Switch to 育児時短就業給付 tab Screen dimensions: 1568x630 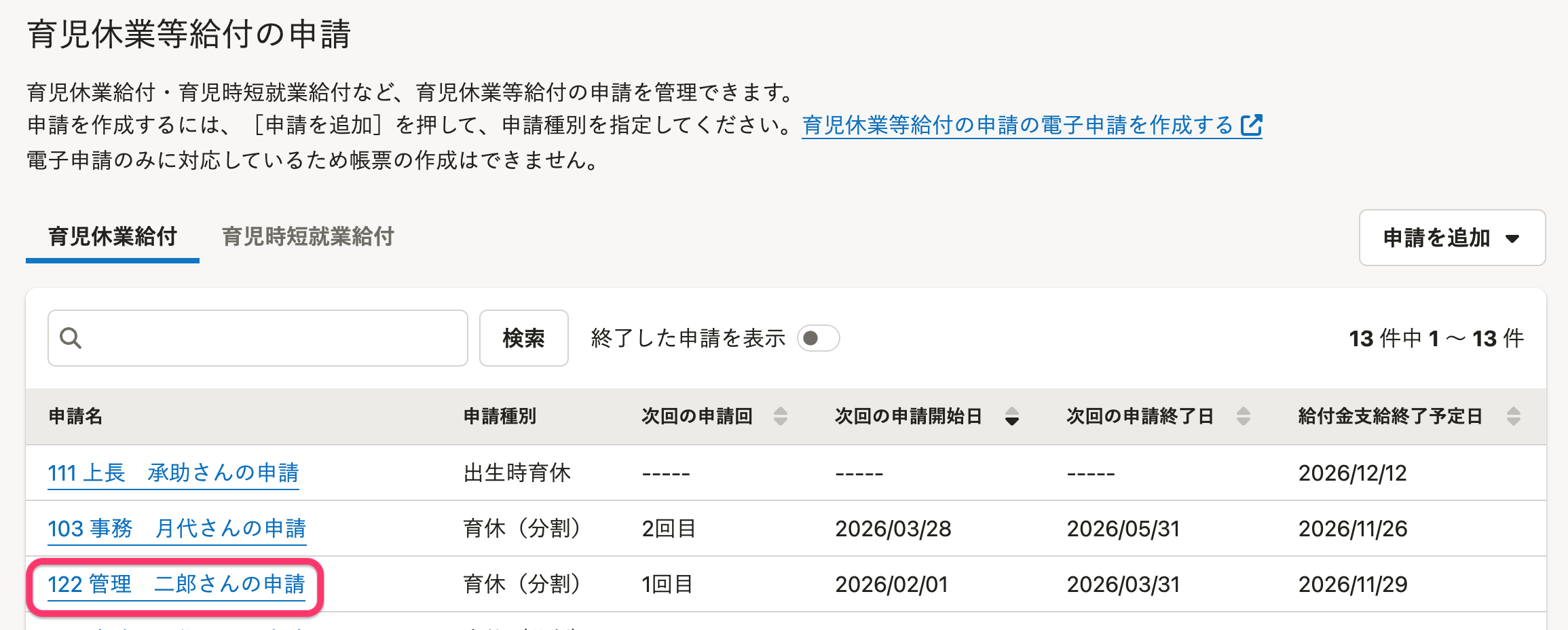point(307,237)
